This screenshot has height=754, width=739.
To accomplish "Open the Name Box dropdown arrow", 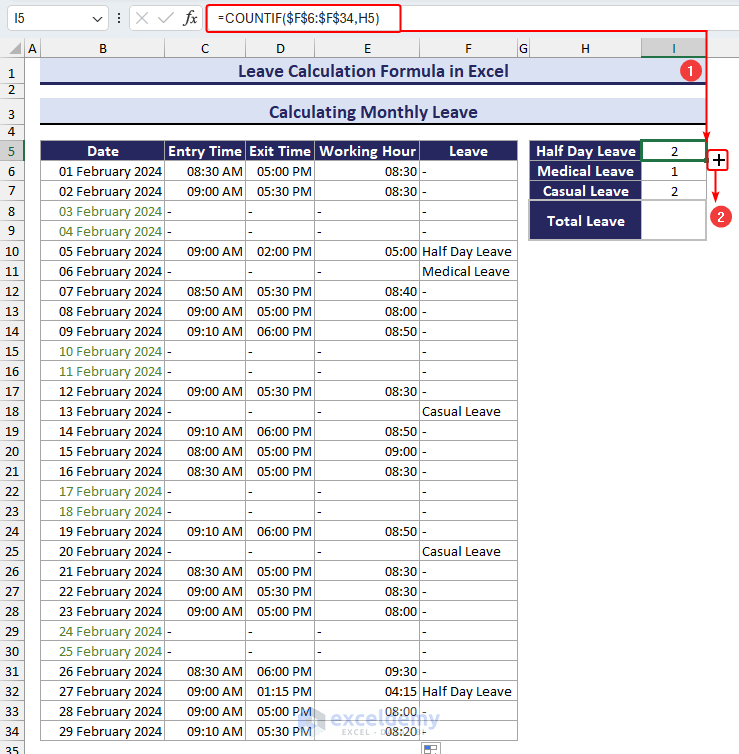I will pyautogui.click(x=97, y=19).
